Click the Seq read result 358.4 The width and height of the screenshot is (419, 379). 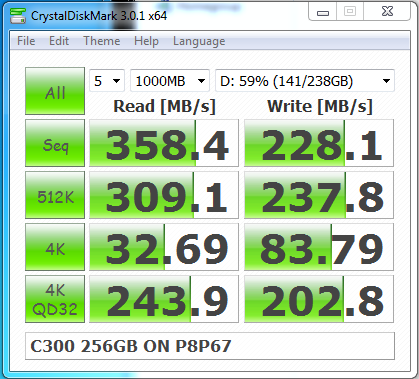tap(164, 143)
